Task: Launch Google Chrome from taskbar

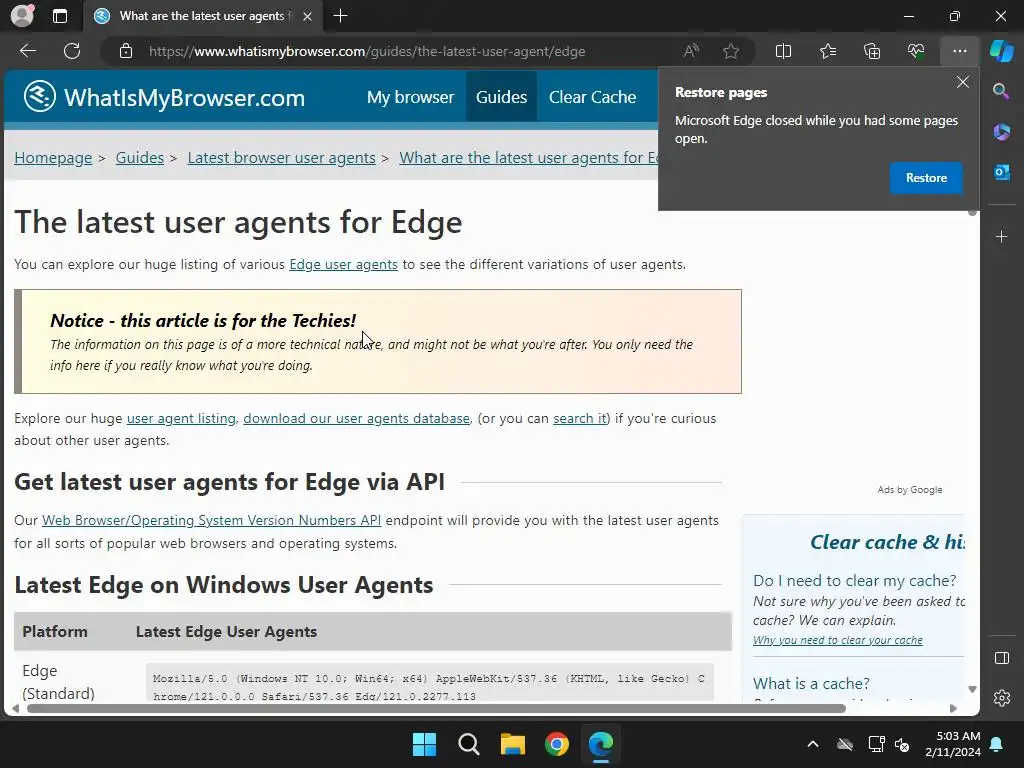Action: tap(557, 744)
